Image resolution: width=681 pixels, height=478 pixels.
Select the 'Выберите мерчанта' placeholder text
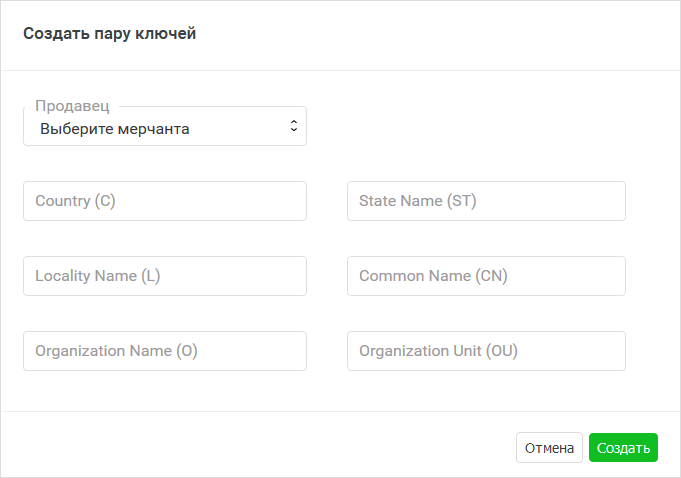[x=115, y=129]
